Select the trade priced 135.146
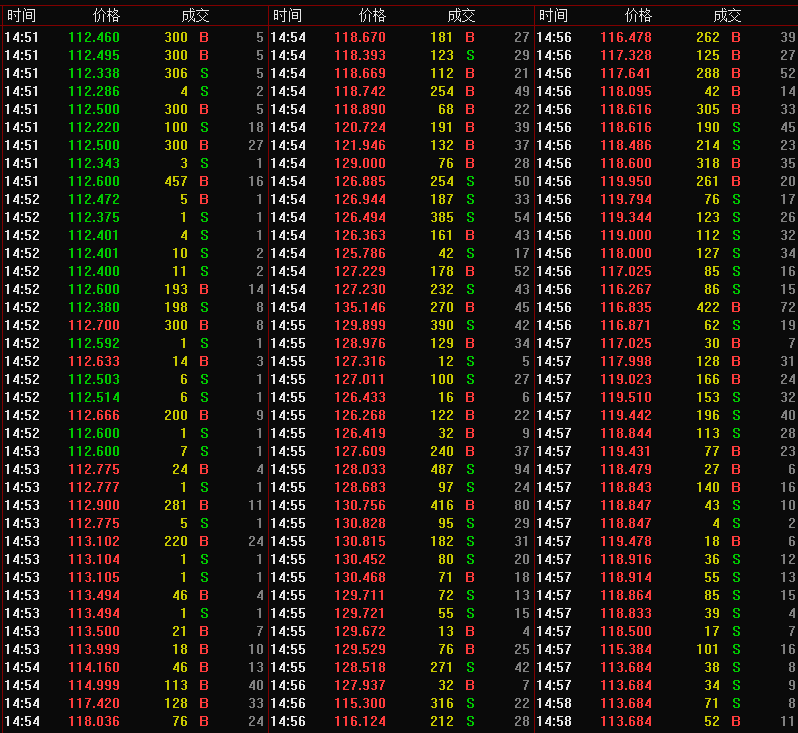Screen dimensions: 798x733 pos(360,307)
